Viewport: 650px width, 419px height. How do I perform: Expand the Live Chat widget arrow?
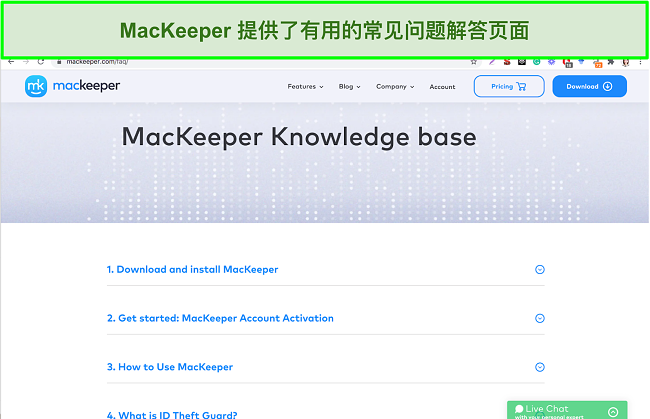[613, 412]
